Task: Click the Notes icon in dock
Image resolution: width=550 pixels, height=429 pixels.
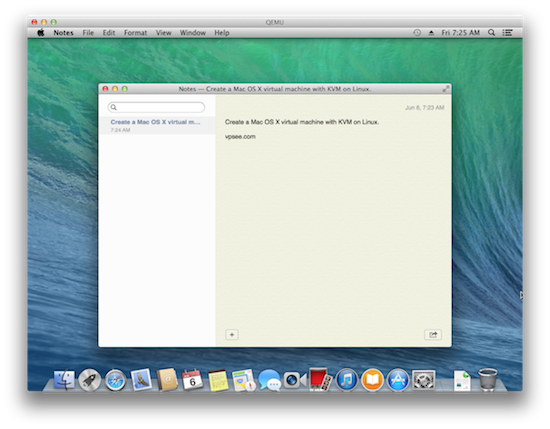Action: point(218,380)
